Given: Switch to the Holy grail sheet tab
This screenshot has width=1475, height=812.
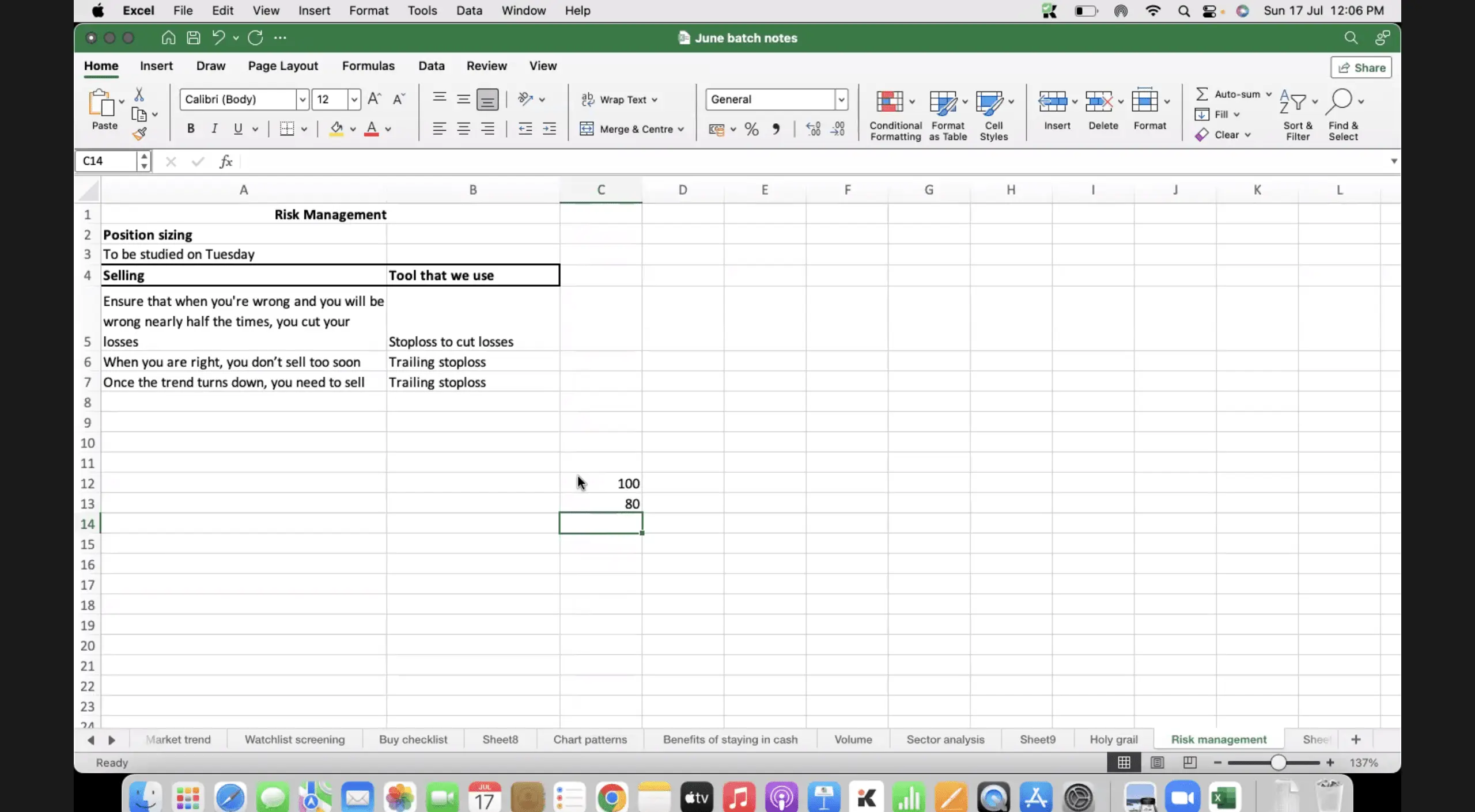Looking at the screenshot, I should [1113, 739].
